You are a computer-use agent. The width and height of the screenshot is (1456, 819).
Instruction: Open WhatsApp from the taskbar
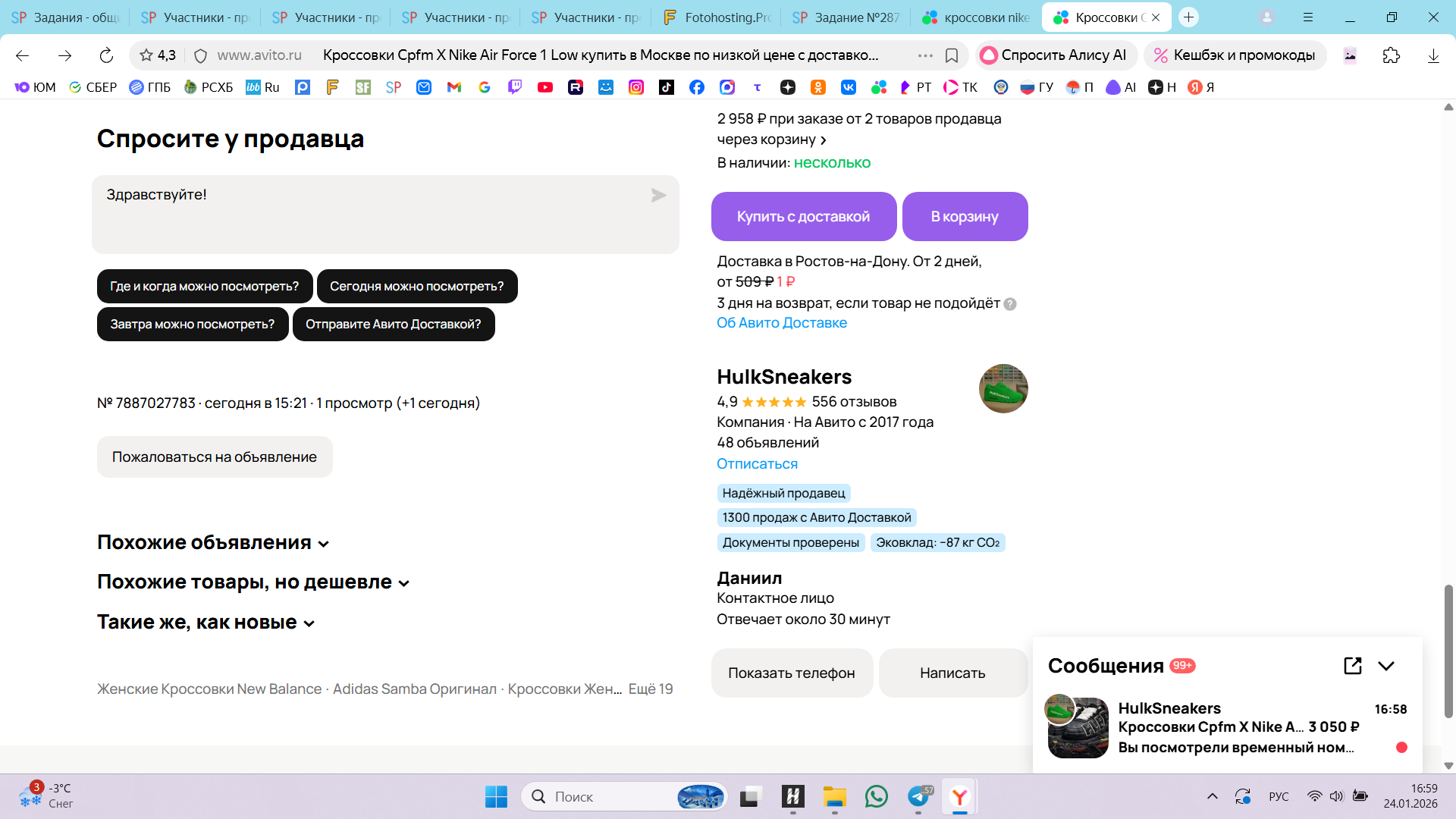[x=876, y=796]
